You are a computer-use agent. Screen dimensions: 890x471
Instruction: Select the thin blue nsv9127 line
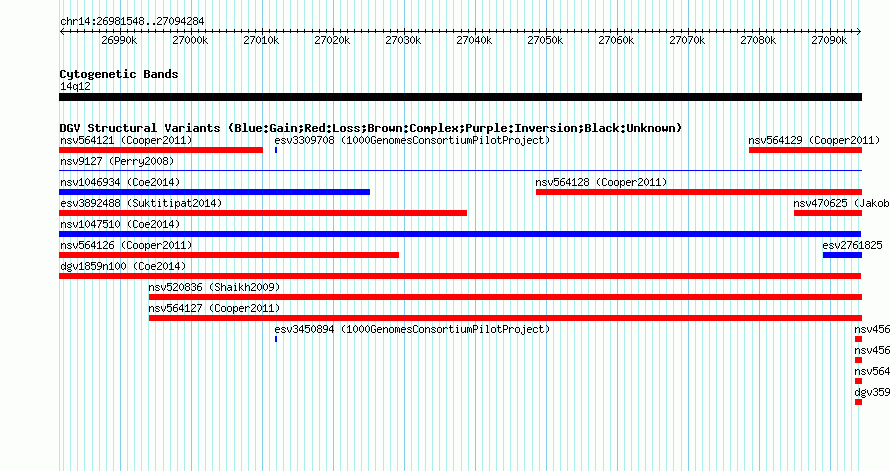pos(460,170)
